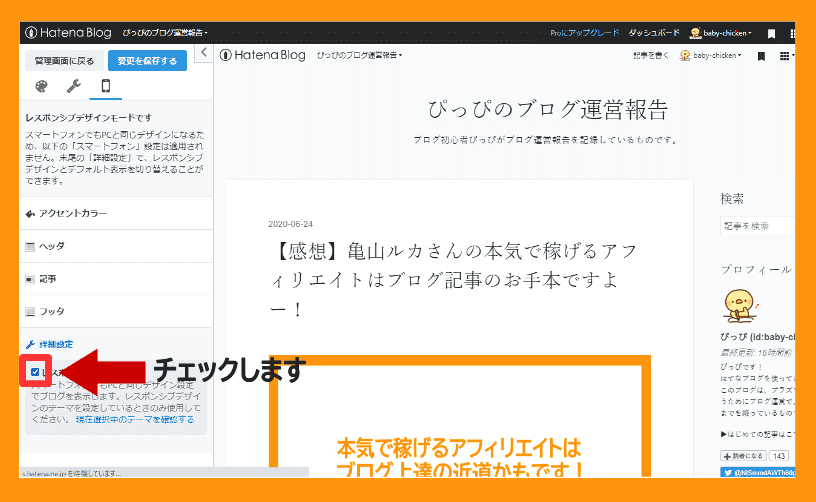Expand 記事 section

[116, 279]
